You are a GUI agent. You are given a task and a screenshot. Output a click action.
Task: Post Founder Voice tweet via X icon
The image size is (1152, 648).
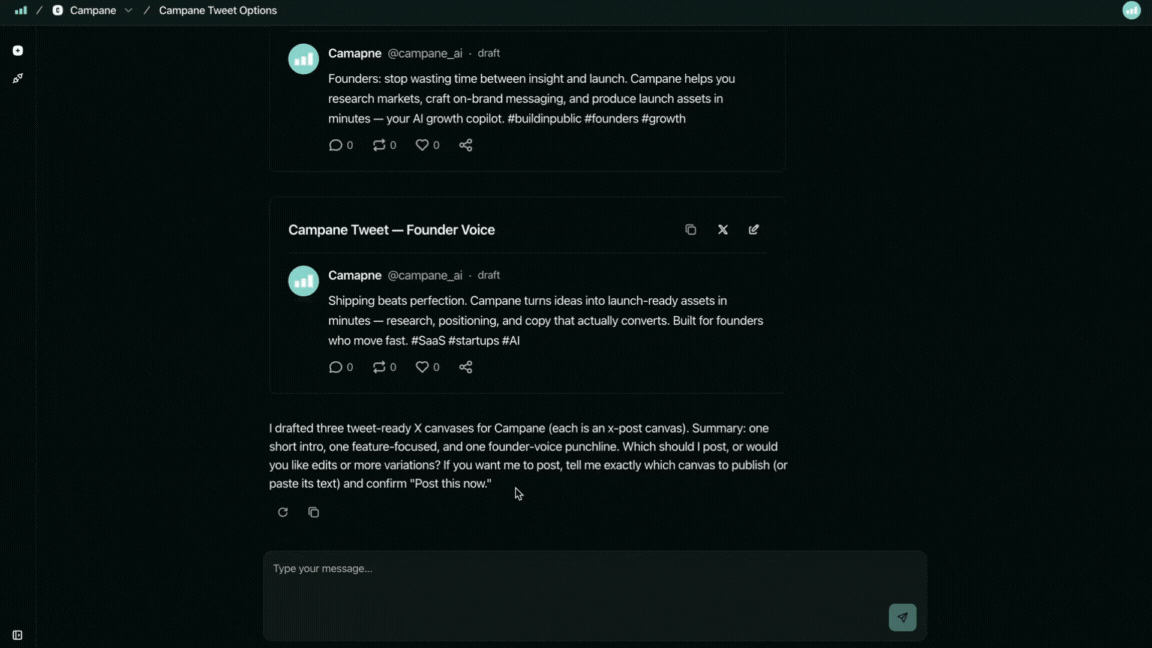[x=723, y=230]
